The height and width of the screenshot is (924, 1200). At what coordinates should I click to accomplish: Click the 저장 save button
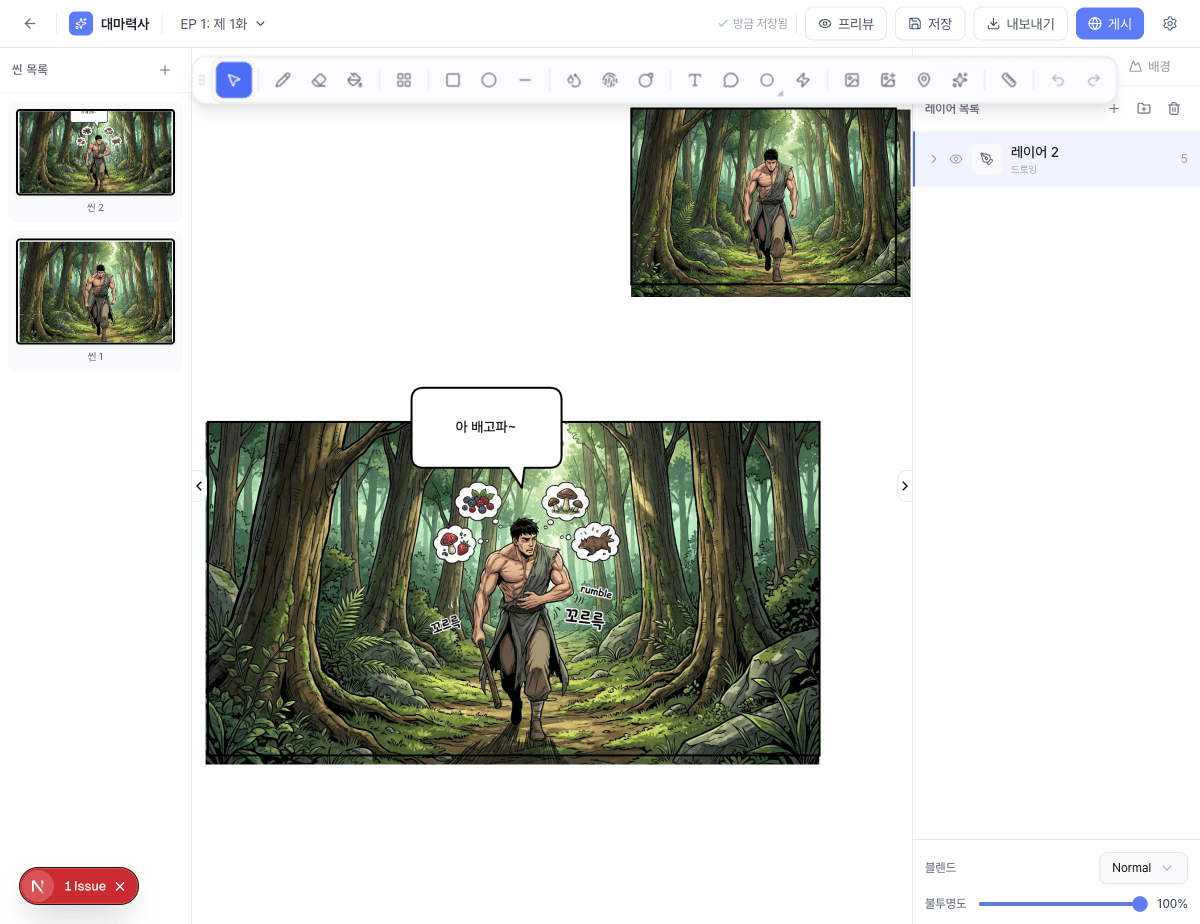tap(930, 23)
